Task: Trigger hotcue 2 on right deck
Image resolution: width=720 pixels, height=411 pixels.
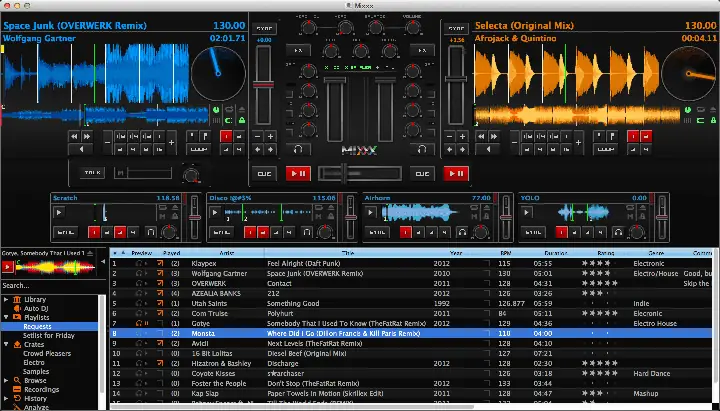Action: point(646,136)
